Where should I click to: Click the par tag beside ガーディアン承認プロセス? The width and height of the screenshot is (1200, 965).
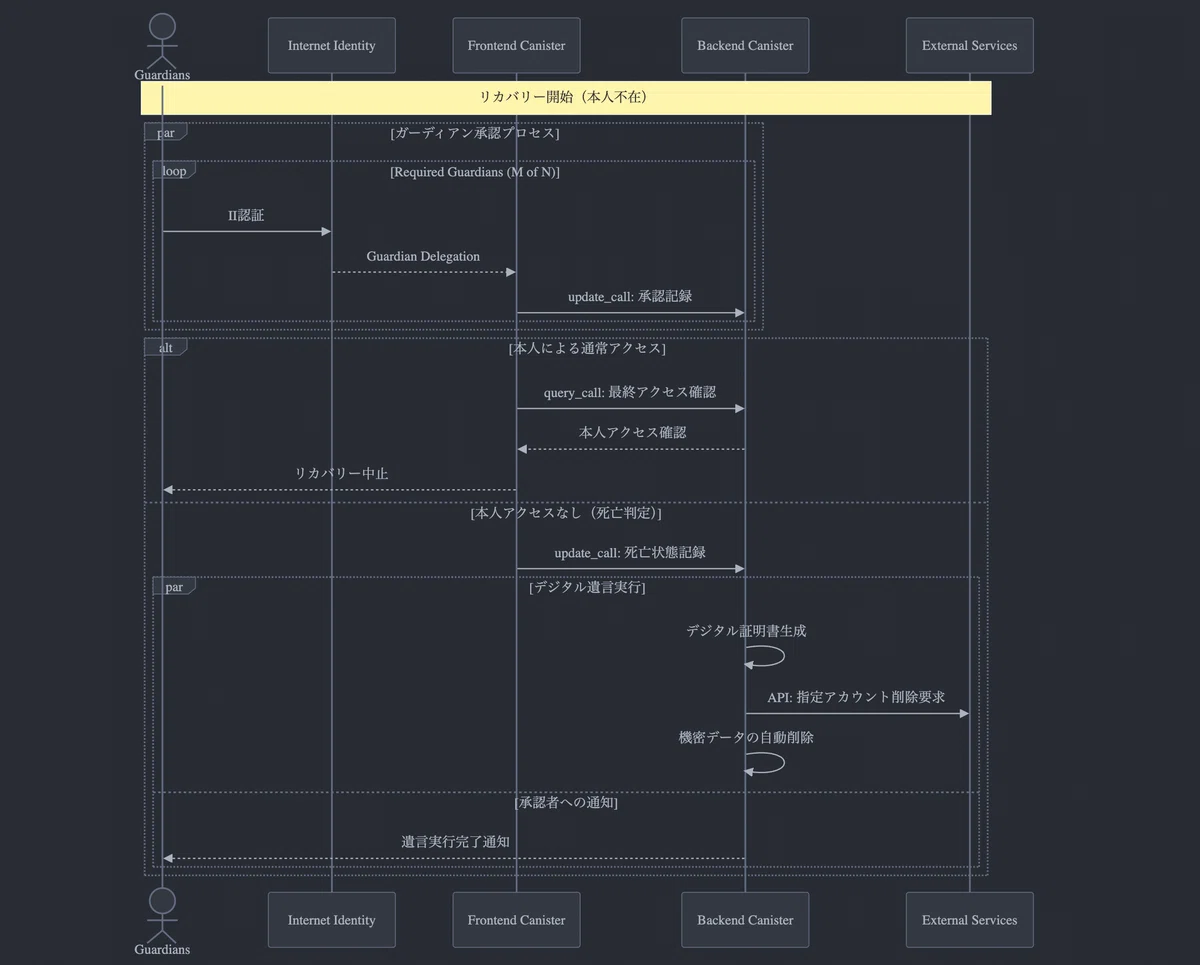click(x=165, y=132)
